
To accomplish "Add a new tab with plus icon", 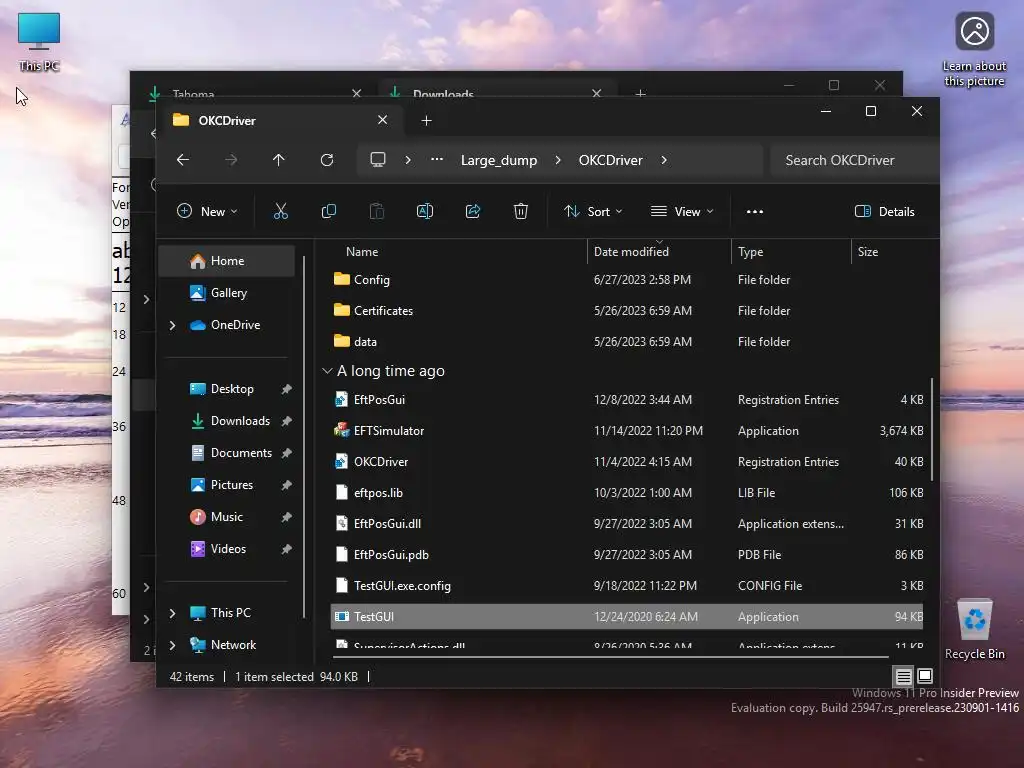I will (426, 120).
